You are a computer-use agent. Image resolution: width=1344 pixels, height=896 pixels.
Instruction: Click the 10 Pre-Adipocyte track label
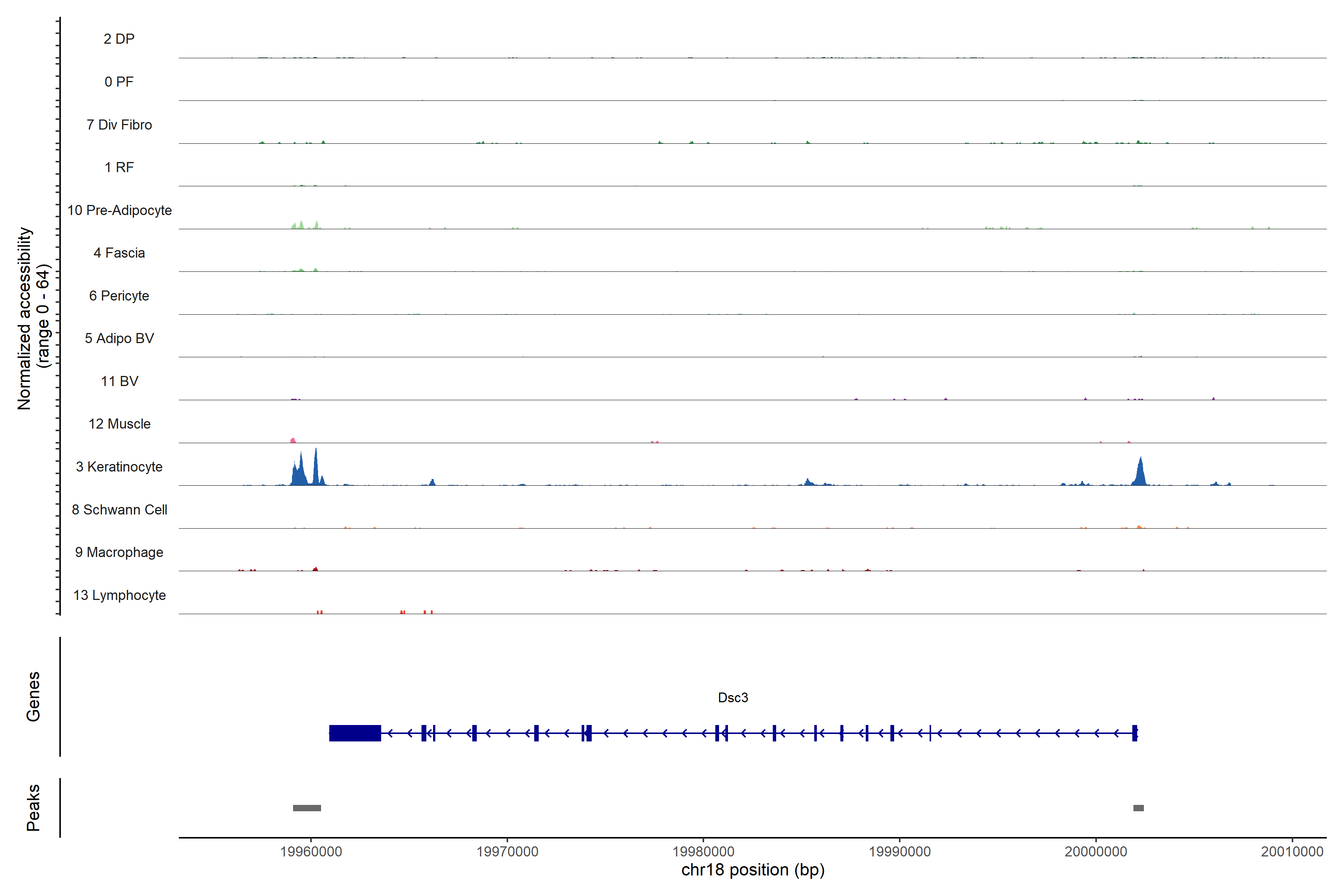click(119, 210)
